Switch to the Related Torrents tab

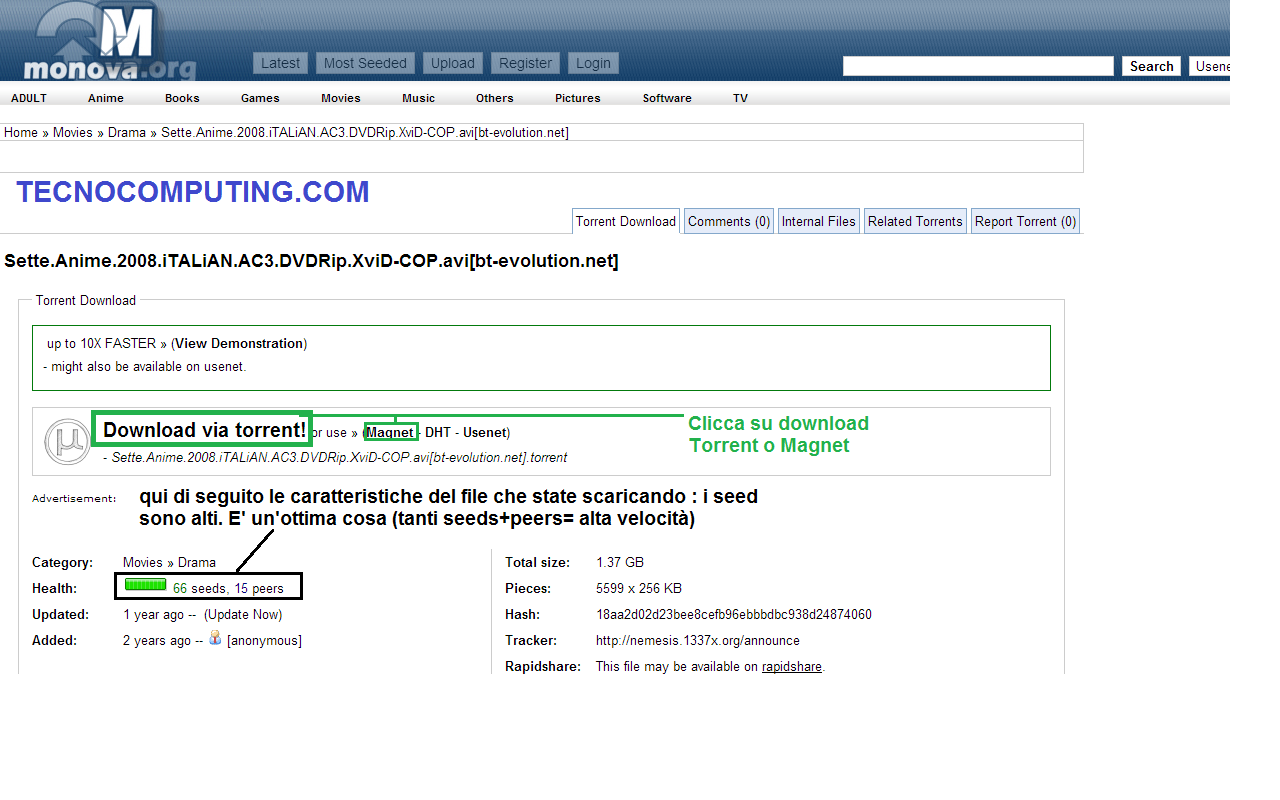(x=915, y=221)
